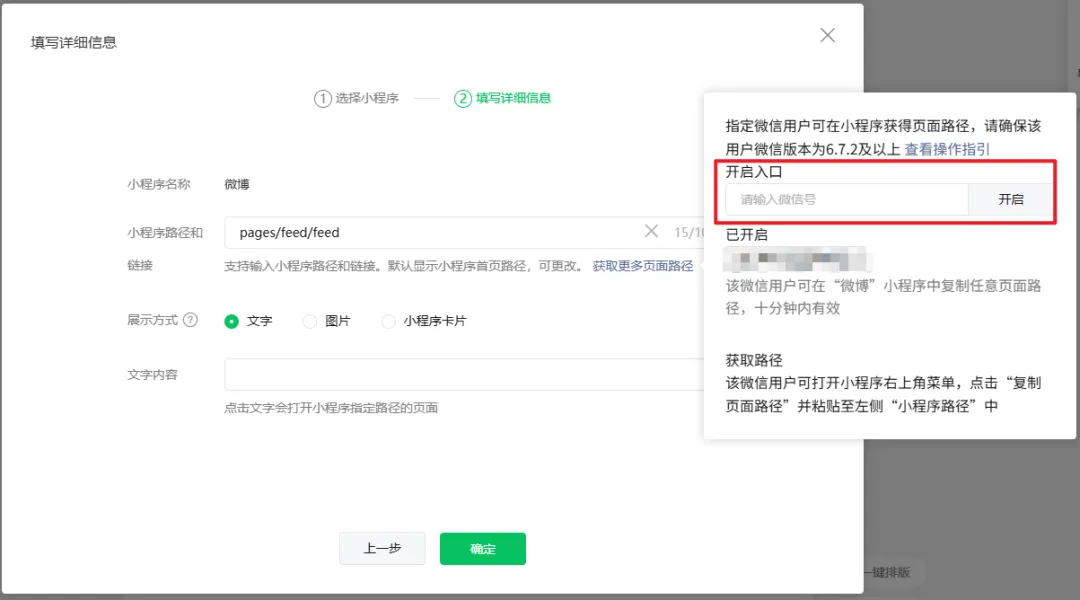Clear the pages/feed/feed path field

coord(651,231)
